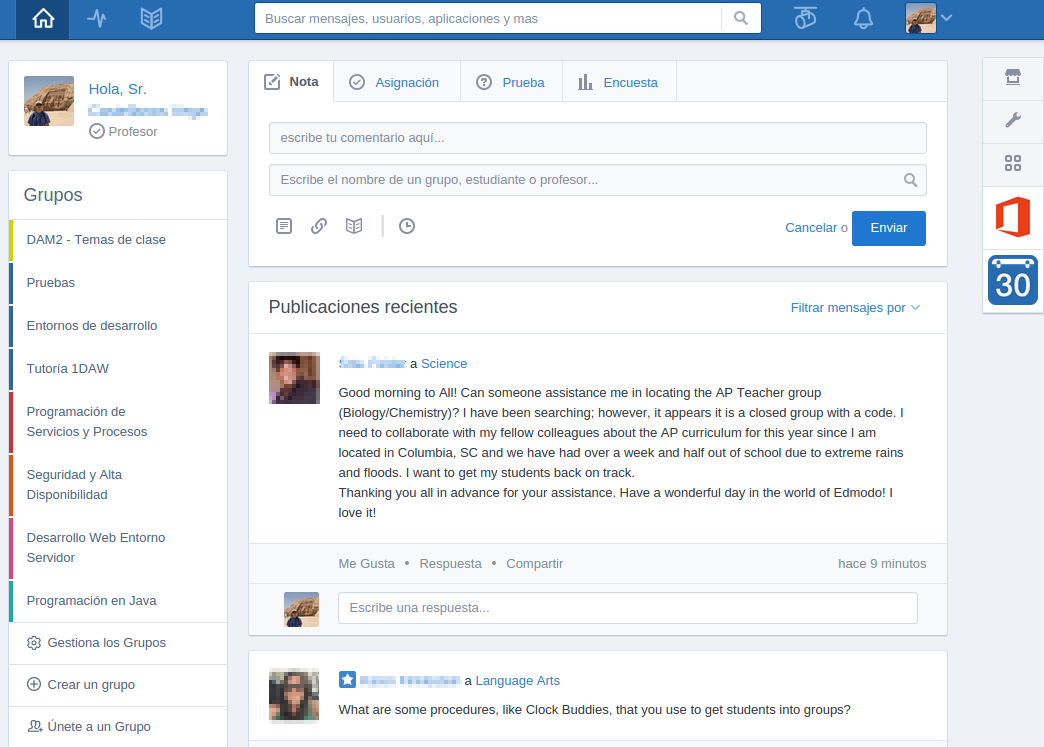Screen dimensions: 1044x747
Task: Open the Filtrar mensajes por dropdown
Action: 855,308
